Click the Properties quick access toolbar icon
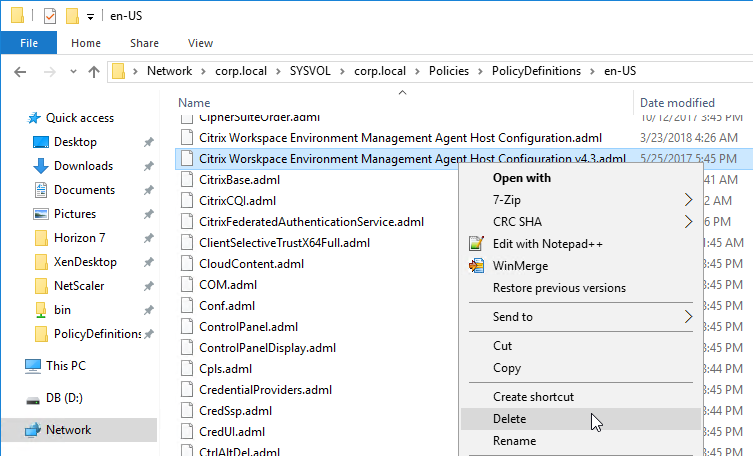 coord(50,16)
